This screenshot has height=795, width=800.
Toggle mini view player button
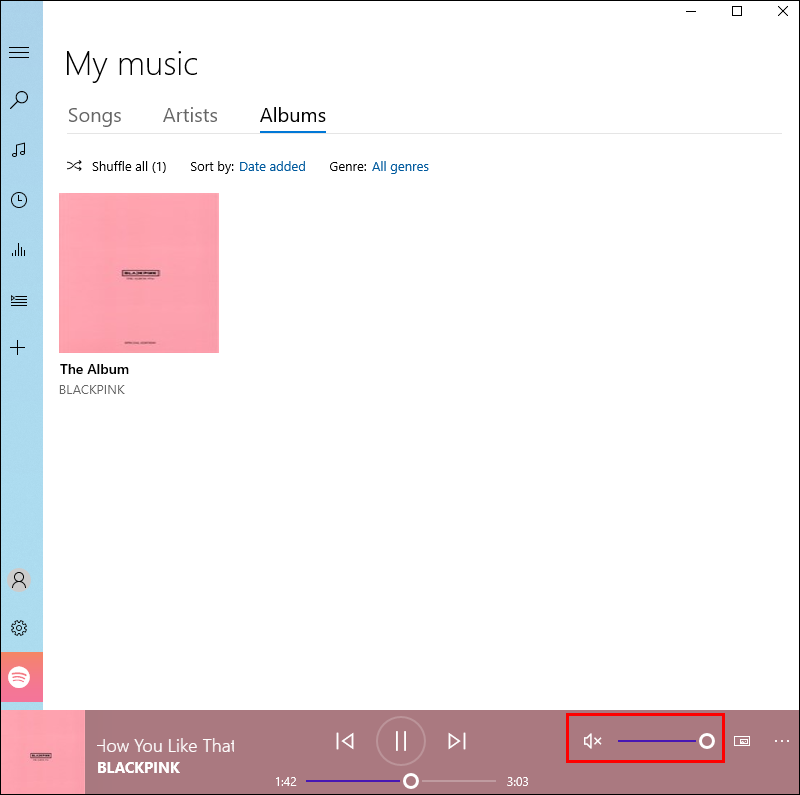(x=742, y=741)
